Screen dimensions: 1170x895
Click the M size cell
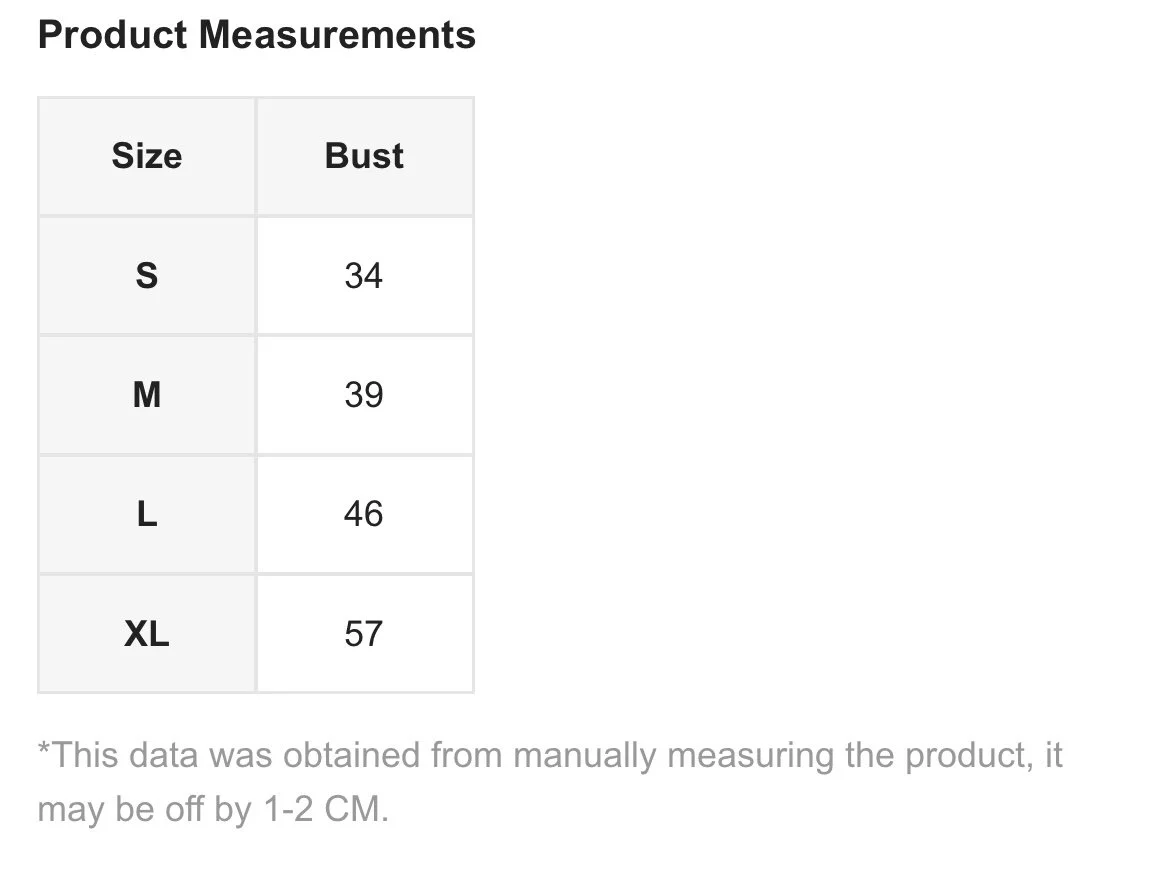coord(147,395)
